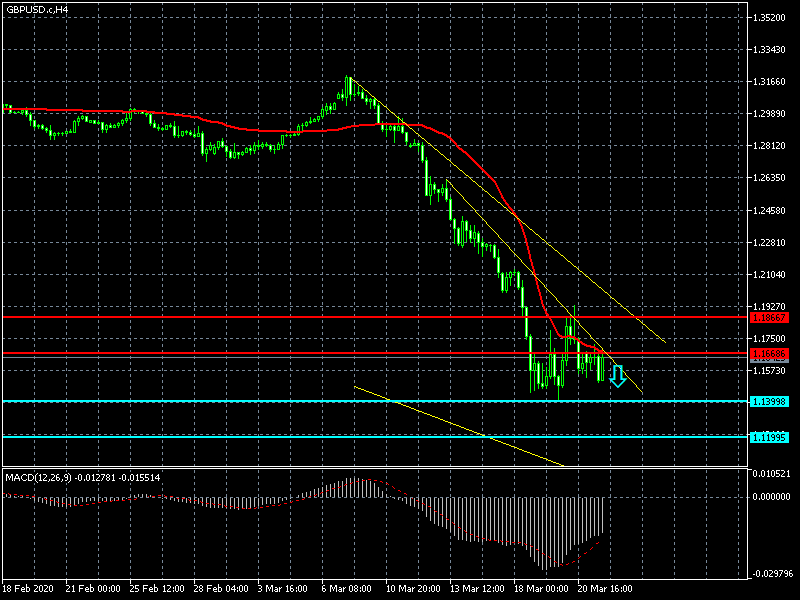Click the 6 Mar 08:00 time label

[x=347, y=588]
